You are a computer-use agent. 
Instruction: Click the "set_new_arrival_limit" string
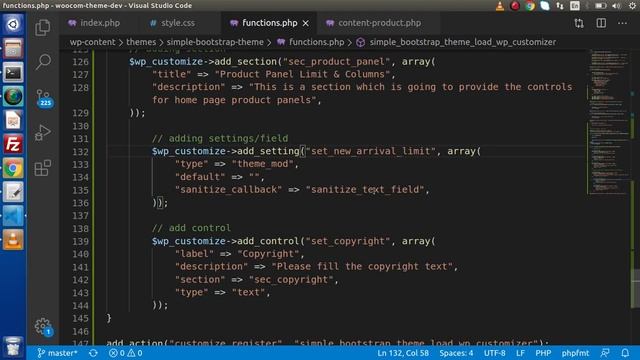coord(371,151)
